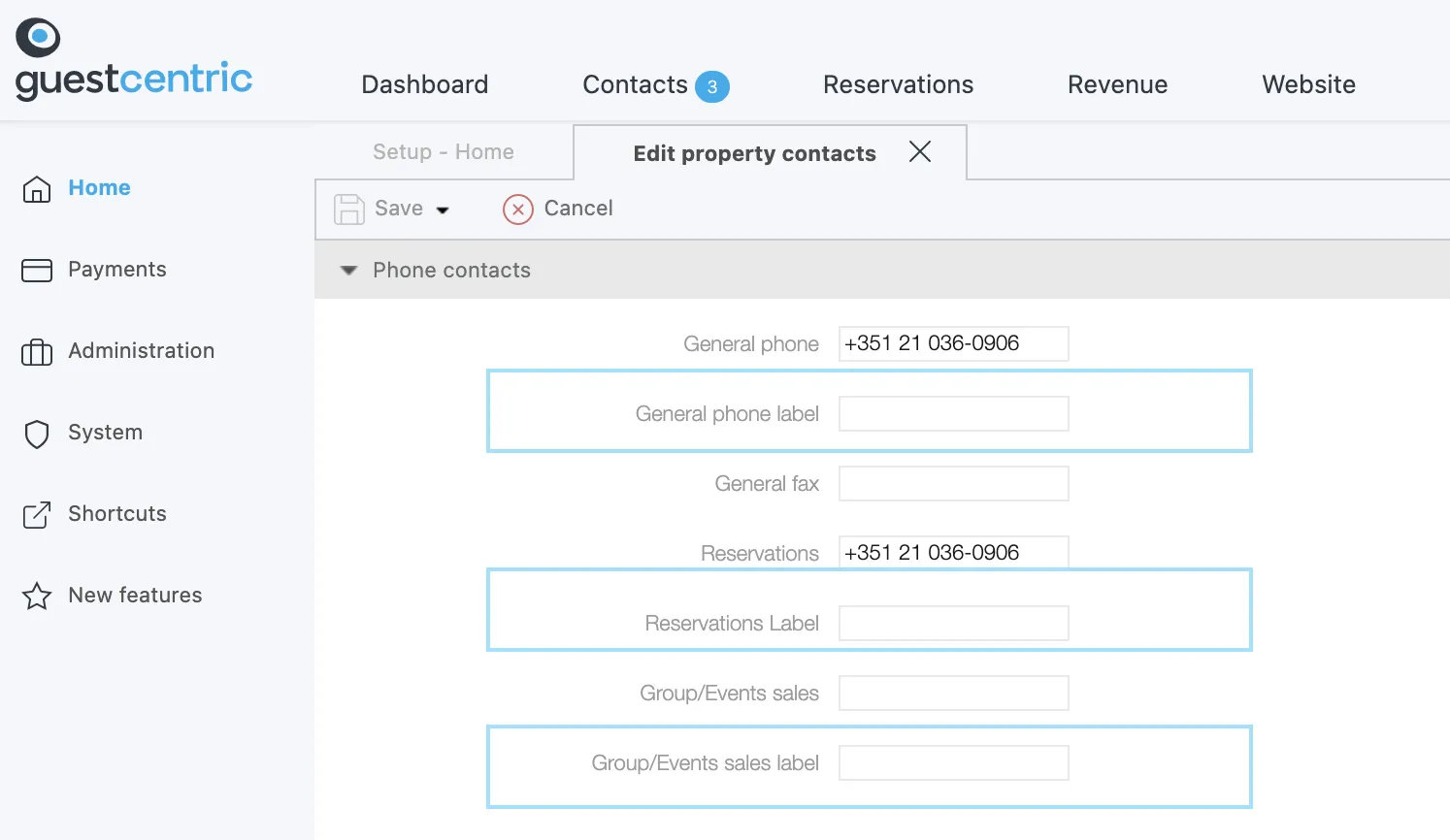Open the Website menu
Image resolution: width=1450 pixels, height=840 pixels.
(1309, 84)
